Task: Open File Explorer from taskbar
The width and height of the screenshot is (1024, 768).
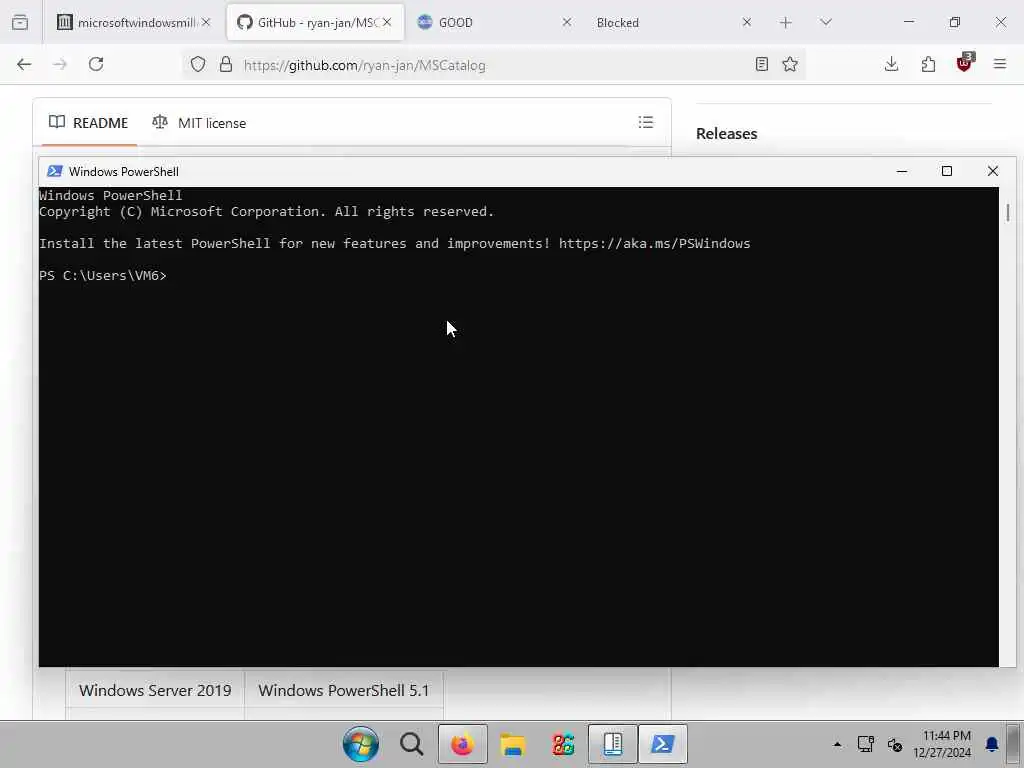Action: pyautogui.click(x=513, y=744)
